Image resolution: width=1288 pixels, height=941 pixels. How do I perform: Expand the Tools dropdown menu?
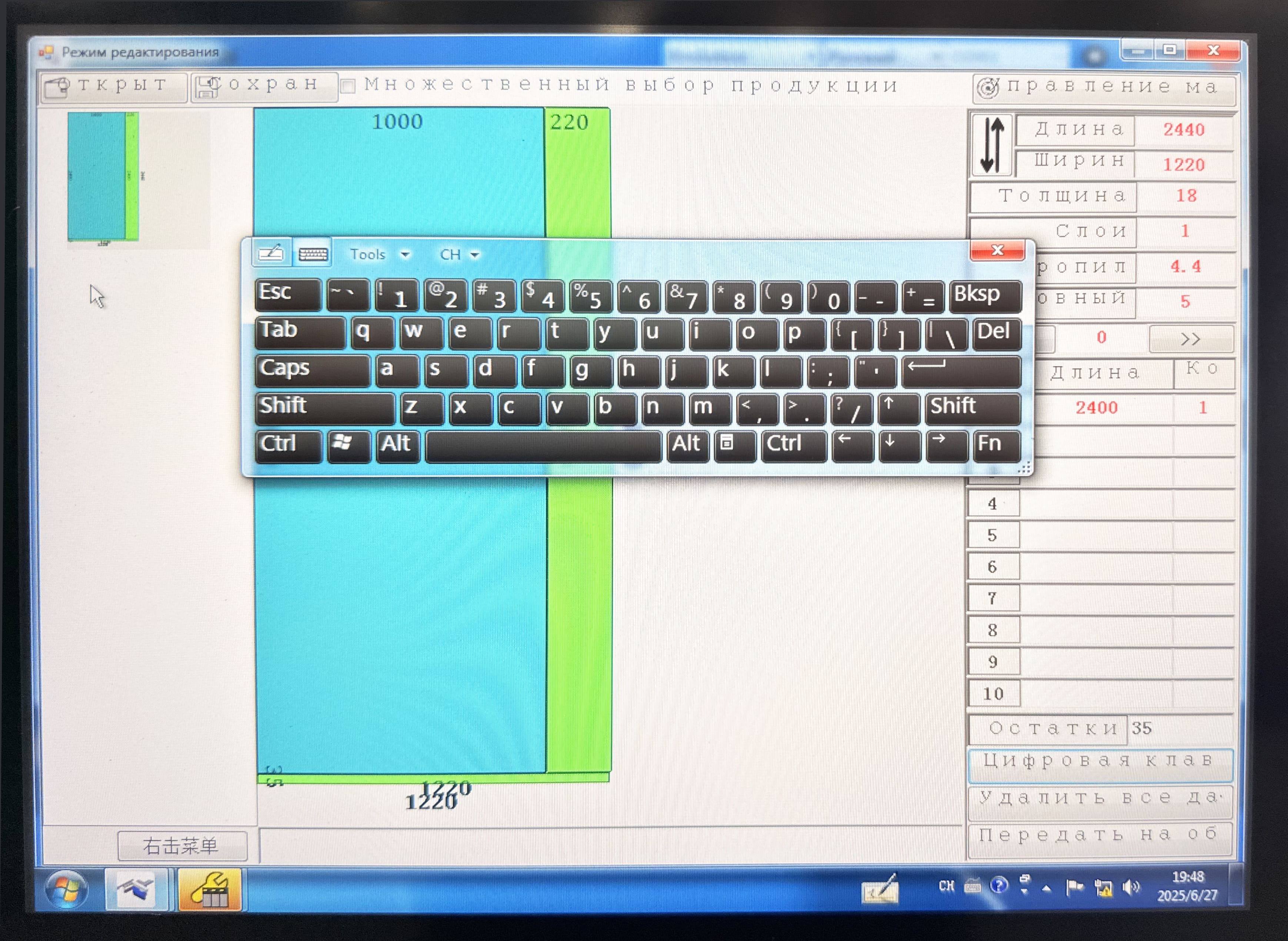[379, 255]
